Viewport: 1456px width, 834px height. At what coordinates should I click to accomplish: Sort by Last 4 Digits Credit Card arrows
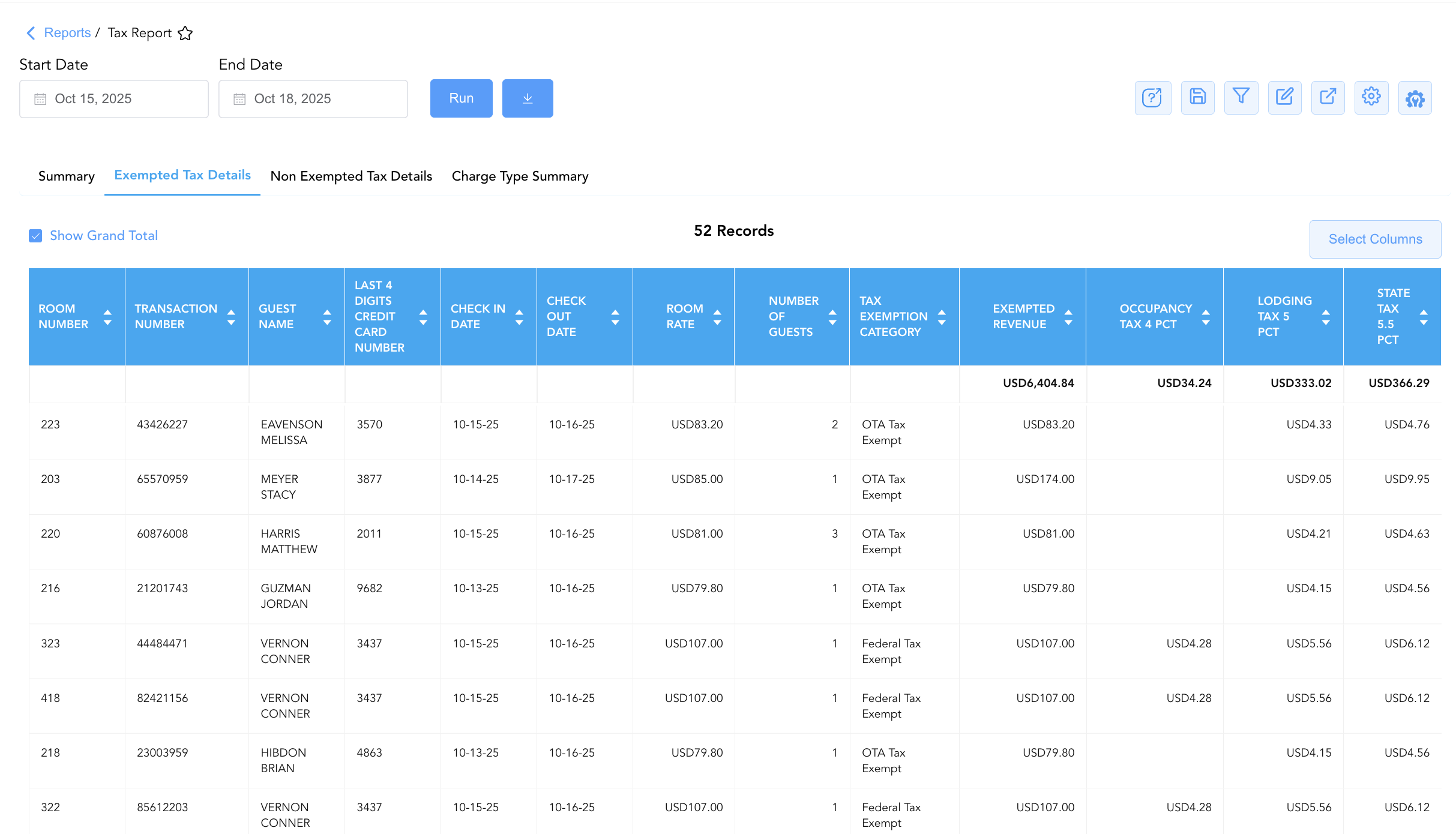pos(423,317)
